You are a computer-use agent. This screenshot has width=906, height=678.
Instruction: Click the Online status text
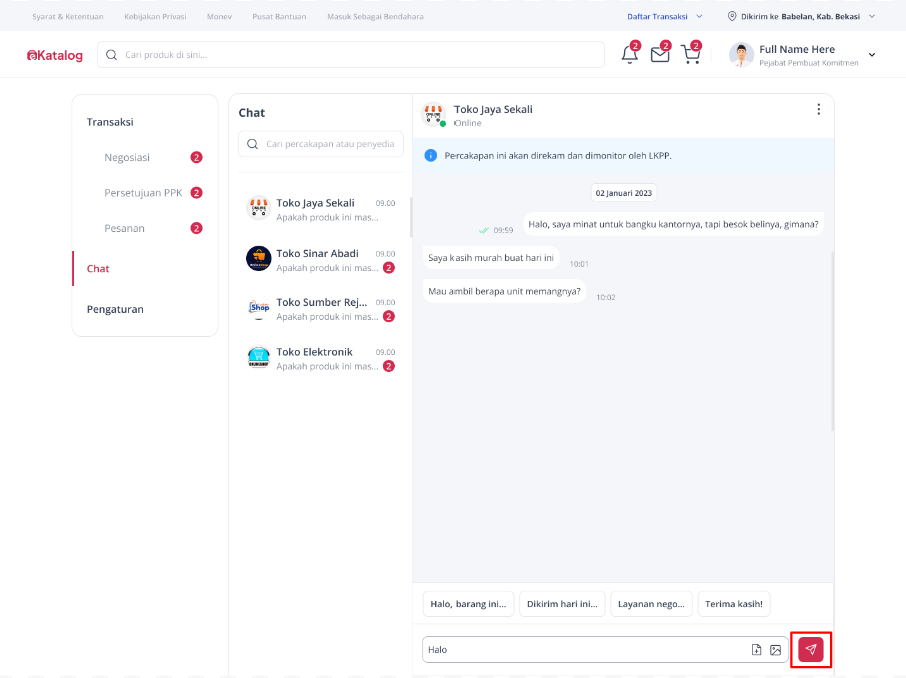[467, 123]
